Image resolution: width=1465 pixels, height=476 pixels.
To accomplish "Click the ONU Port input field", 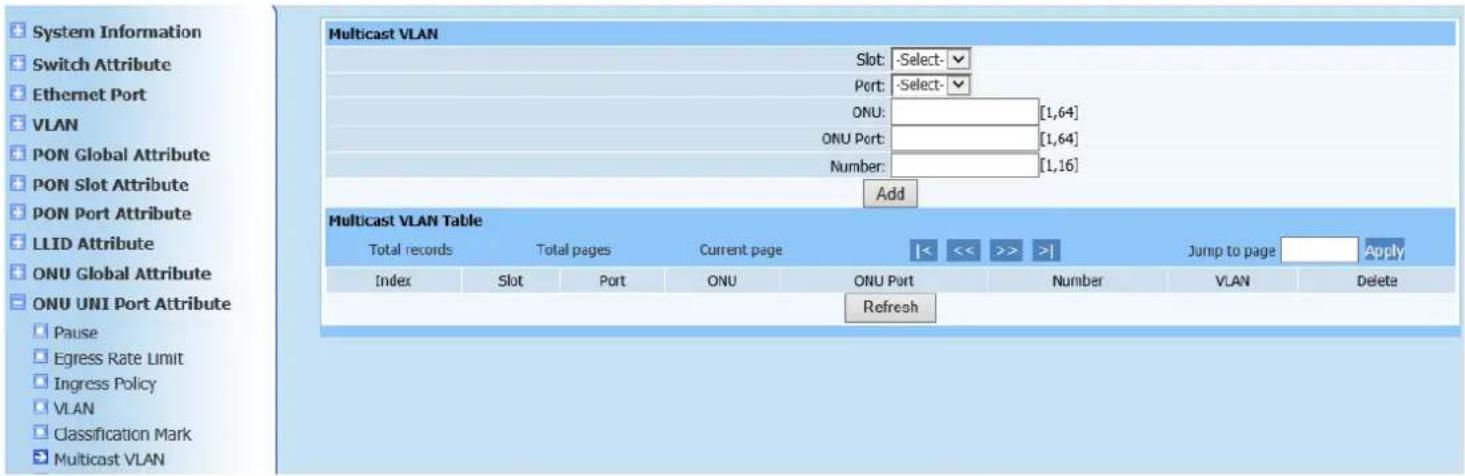I will pyautogui.click(x=964, y=139).
